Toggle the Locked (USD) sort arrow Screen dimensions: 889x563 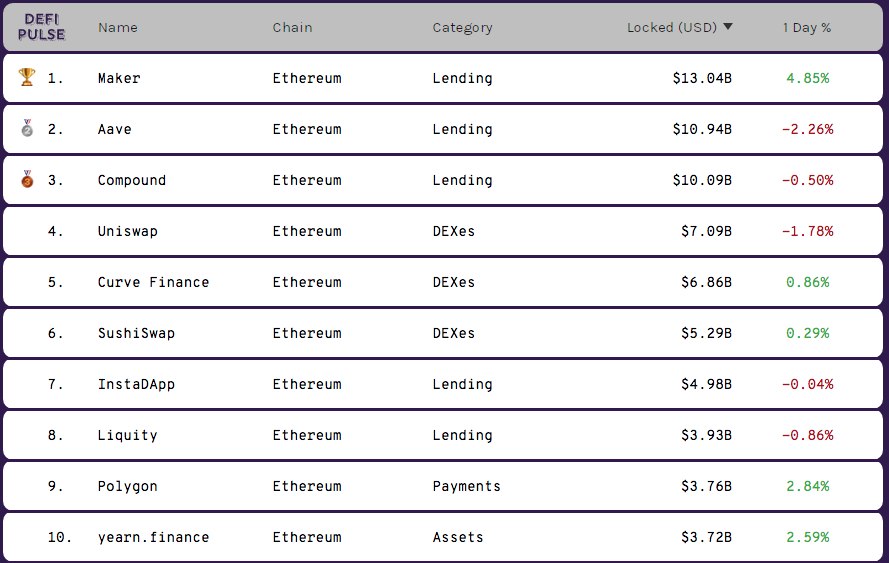pyautogui.click(x=728, y=27)
